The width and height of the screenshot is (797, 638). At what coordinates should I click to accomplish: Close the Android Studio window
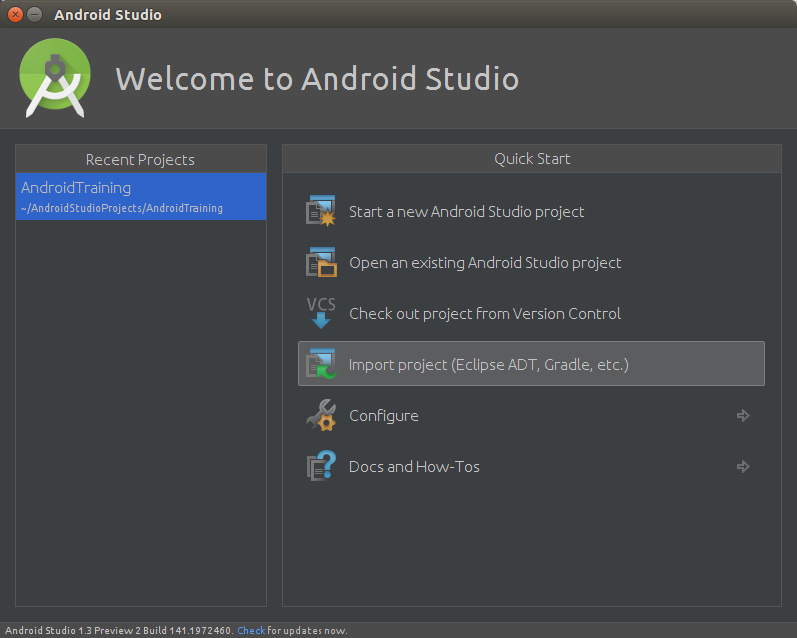pos(15,15)
